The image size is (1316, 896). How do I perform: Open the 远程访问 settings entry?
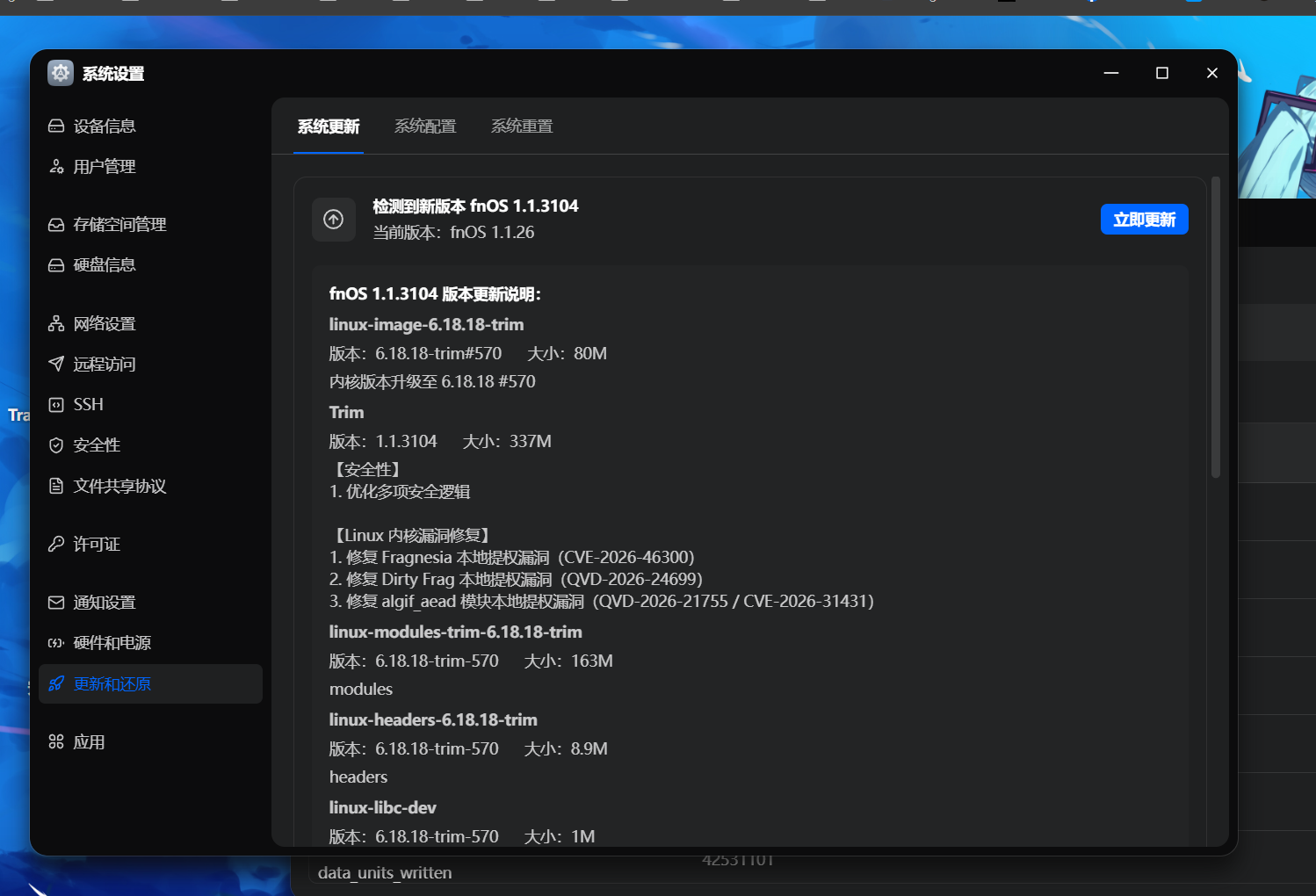click(x=151, y=364)
